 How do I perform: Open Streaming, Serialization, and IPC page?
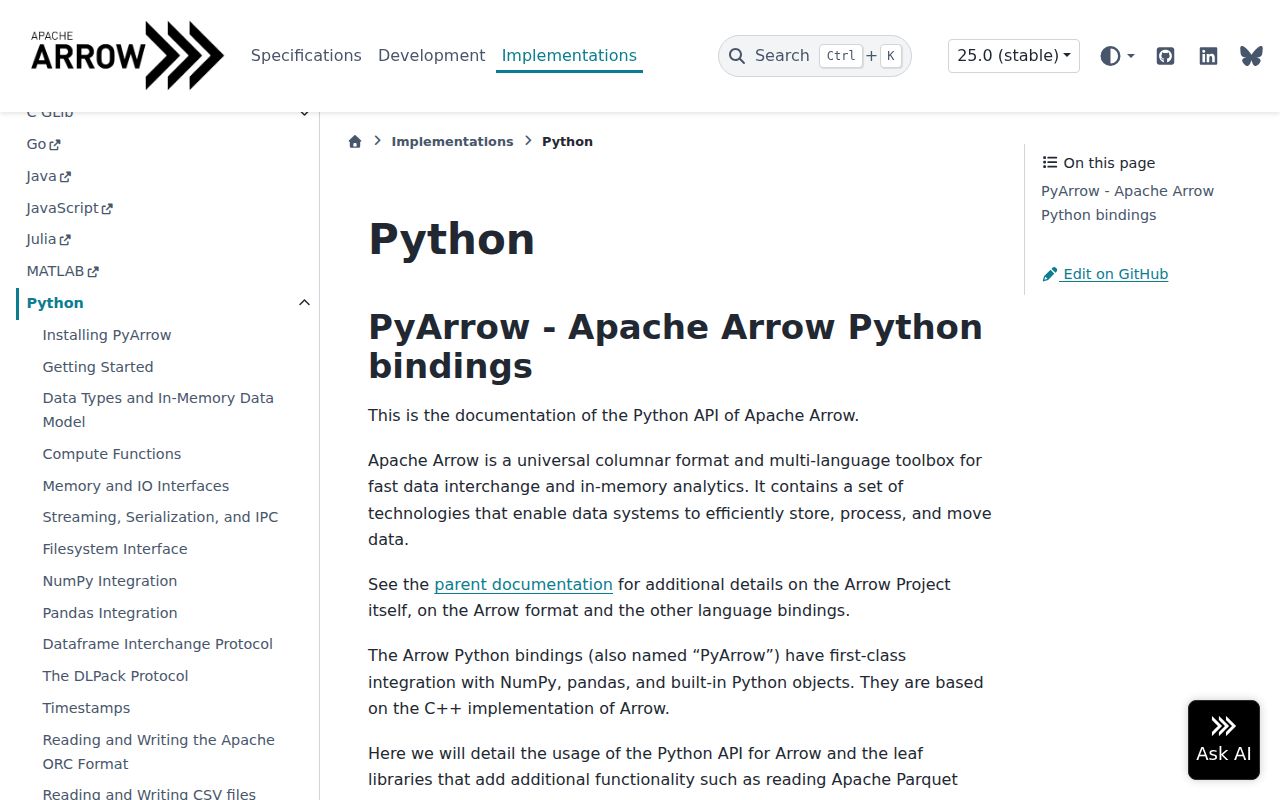160,517
